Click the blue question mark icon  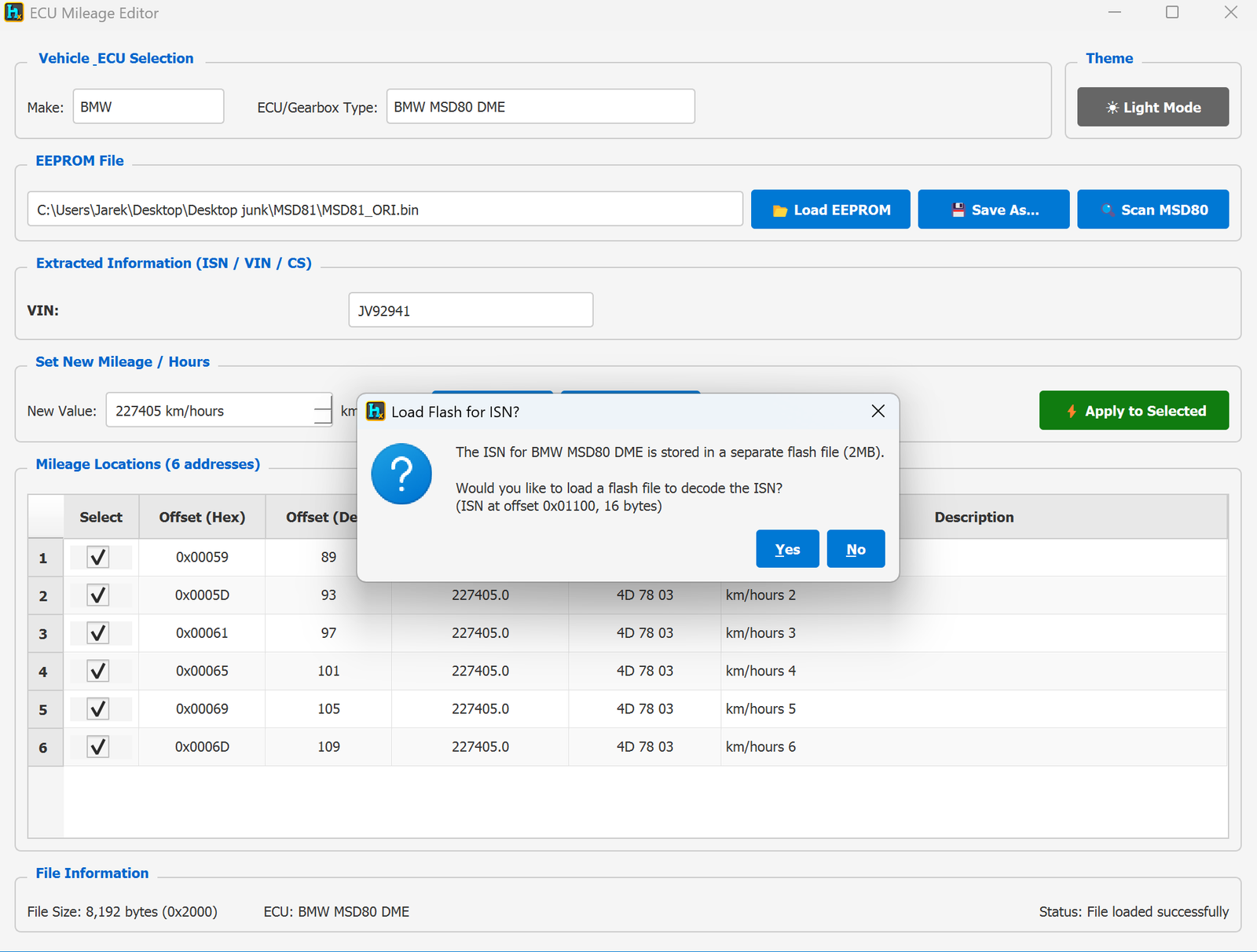(401, 474)
